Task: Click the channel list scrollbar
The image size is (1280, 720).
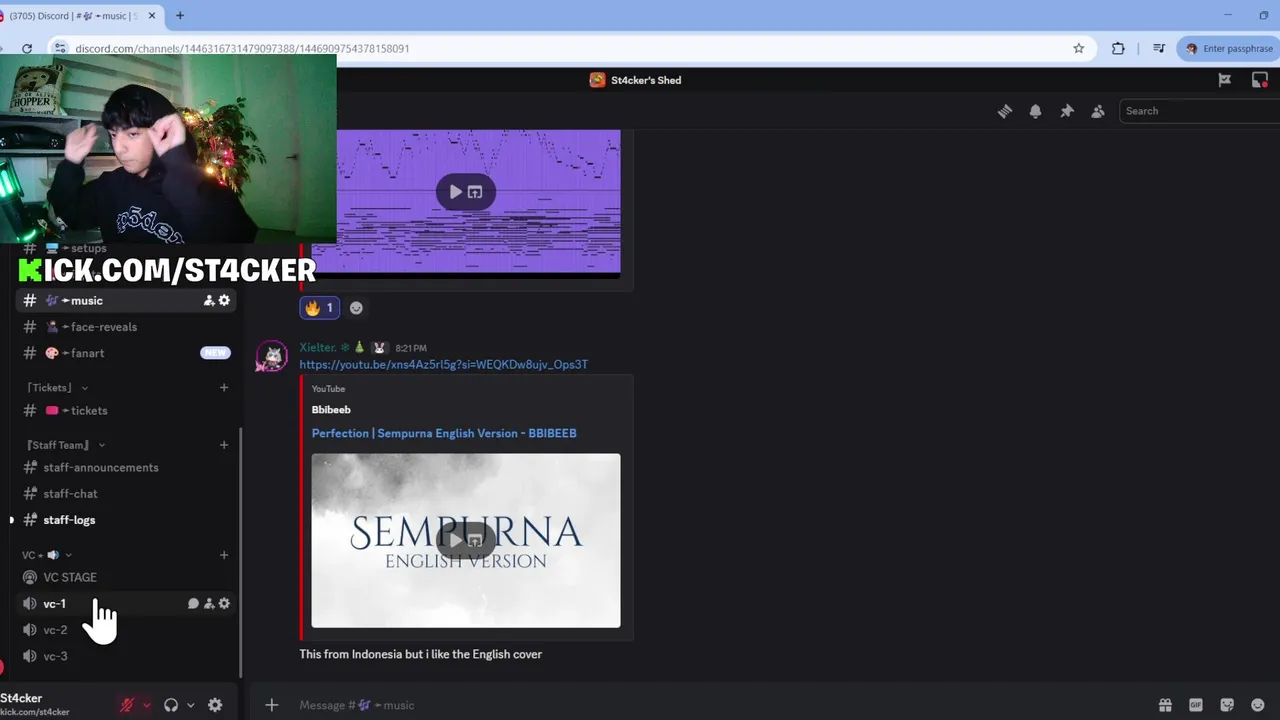Action: [240, 553]
